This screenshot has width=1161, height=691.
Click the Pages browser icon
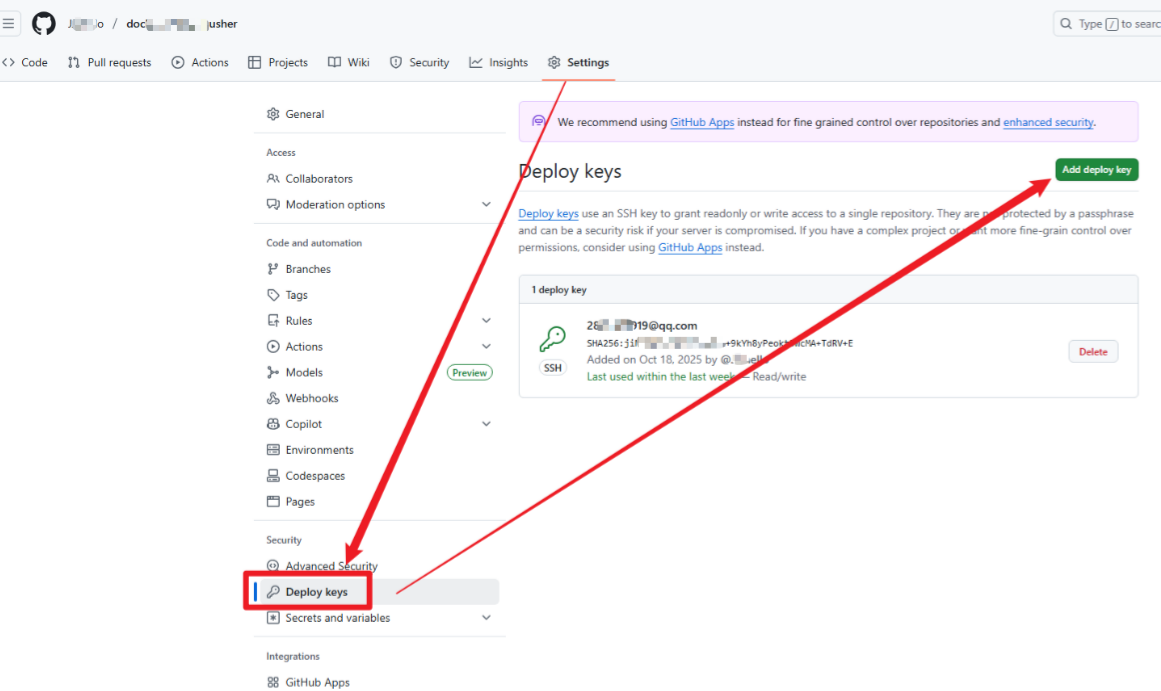click(273, 501)
